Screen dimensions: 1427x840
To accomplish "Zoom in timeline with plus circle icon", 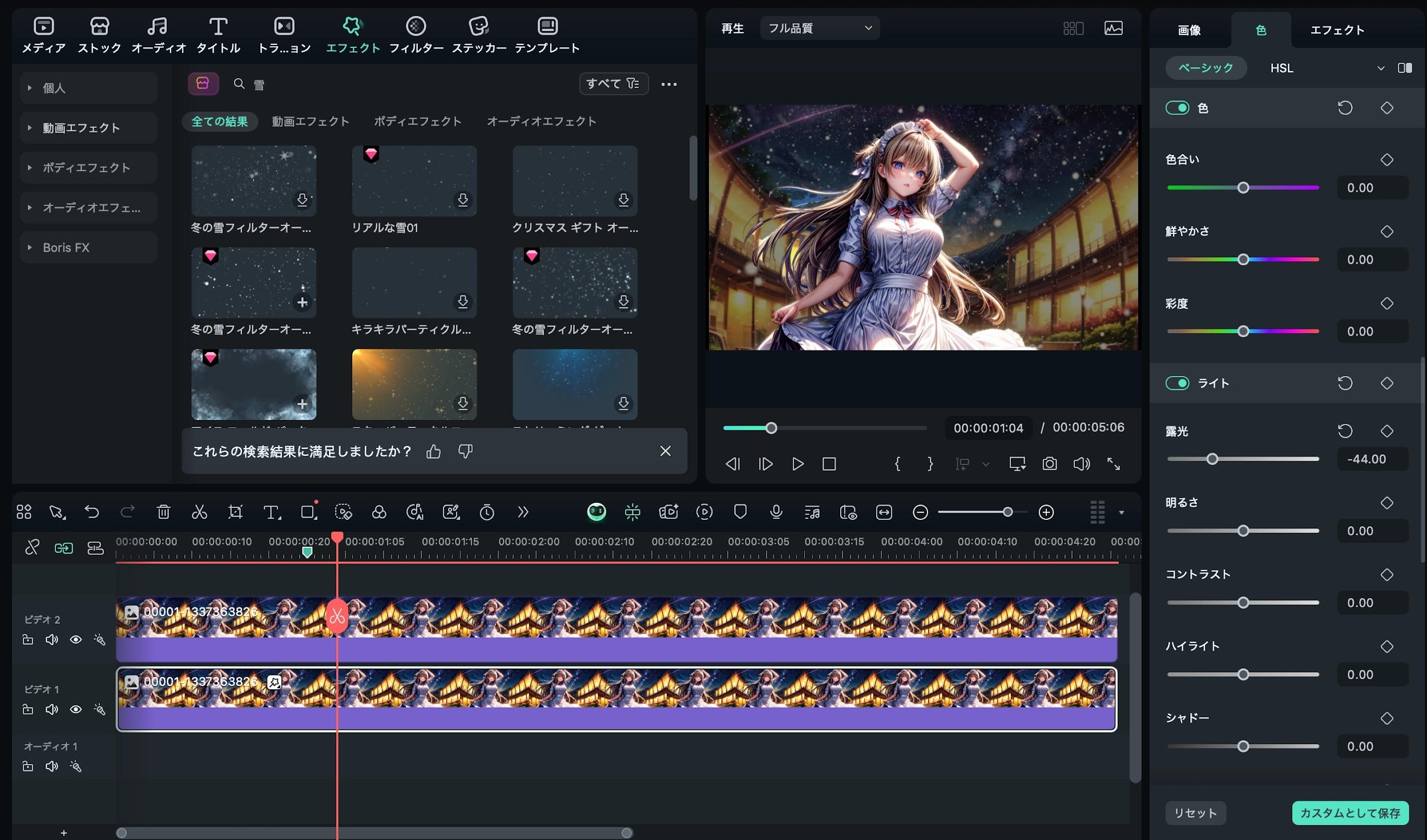I will 1046,512.
